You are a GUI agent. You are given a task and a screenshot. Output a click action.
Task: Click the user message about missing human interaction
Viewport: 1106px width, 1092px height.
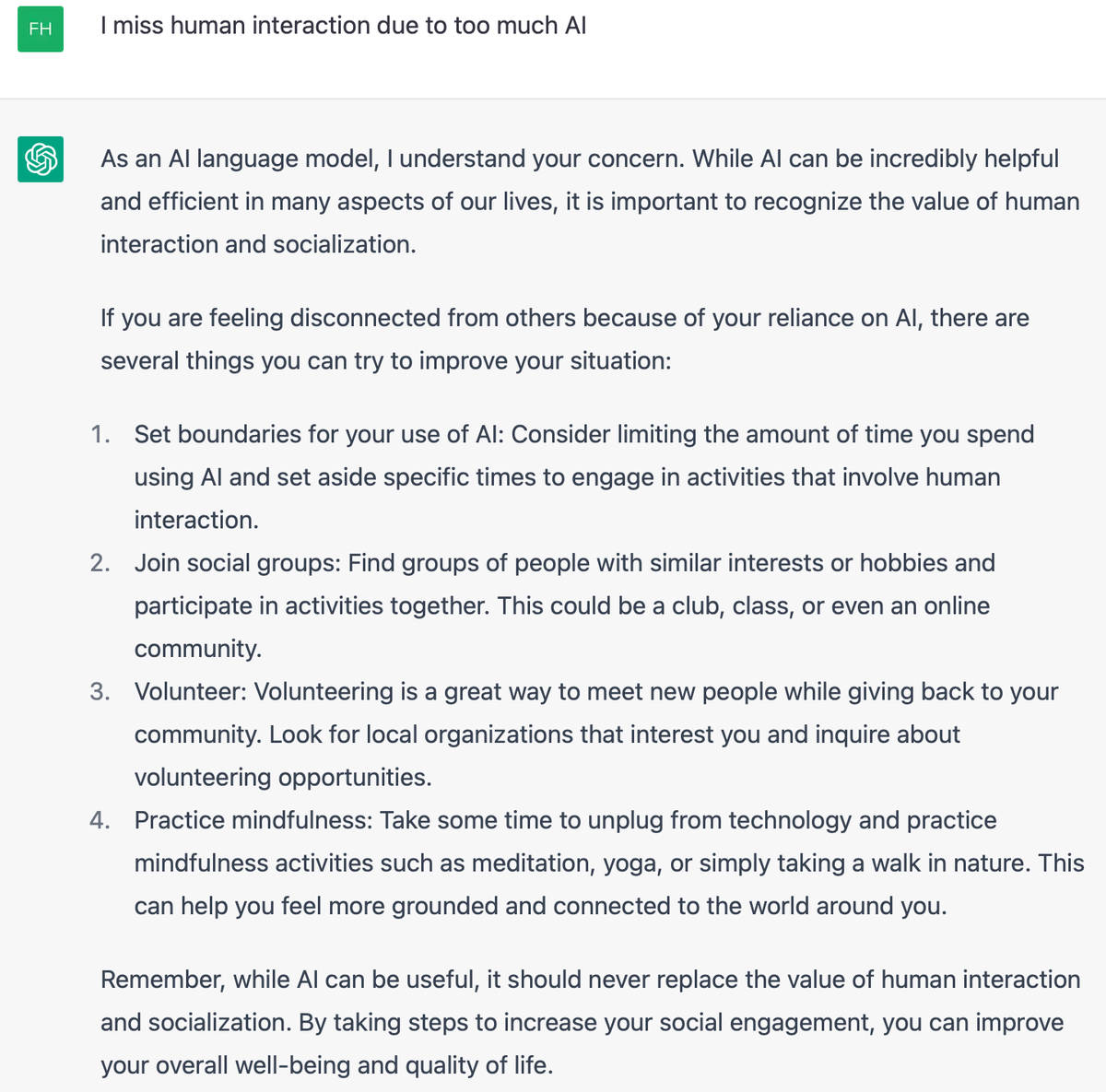tap(343, 25)
